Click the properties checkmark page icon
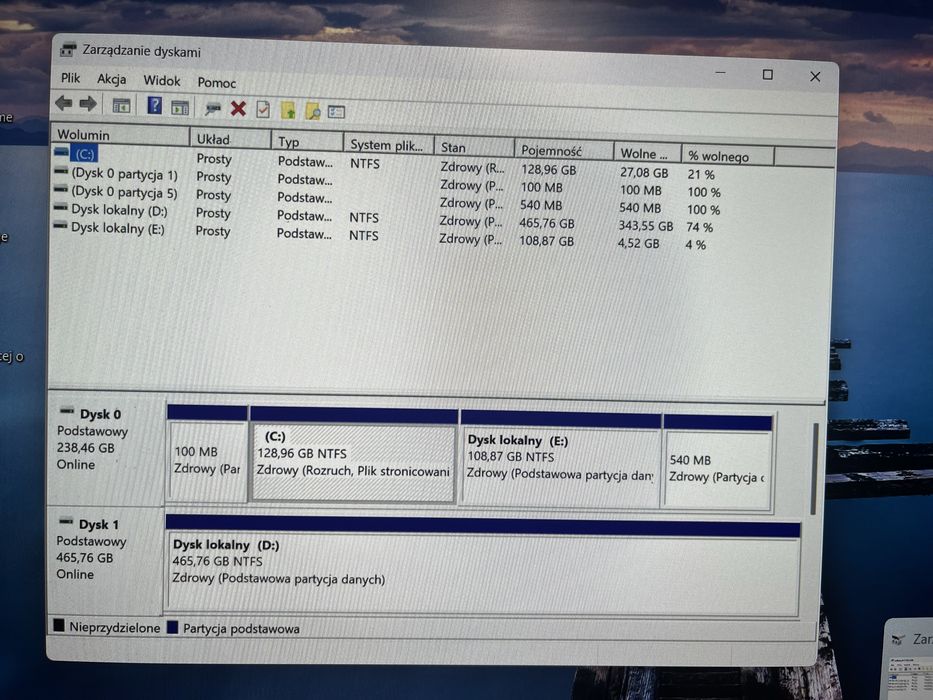This screenshot has height=700, width=933. [263, 109]
